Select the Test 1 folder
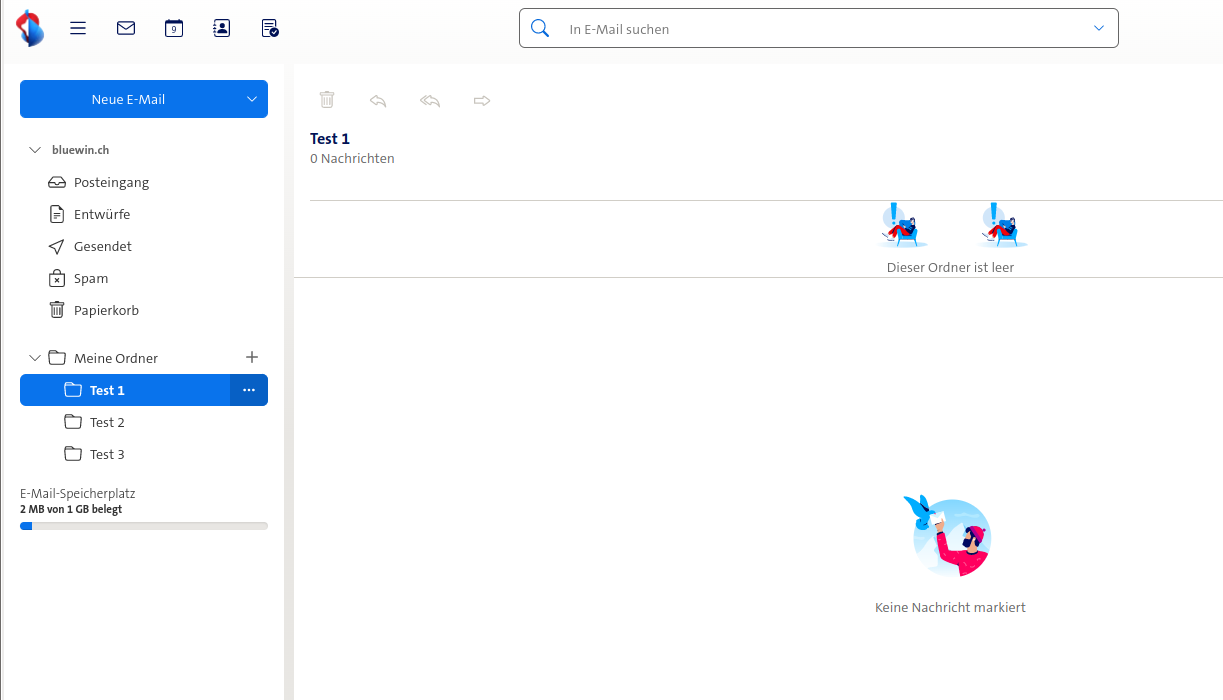Viewport: 1223px width, 700px height. 125,390
